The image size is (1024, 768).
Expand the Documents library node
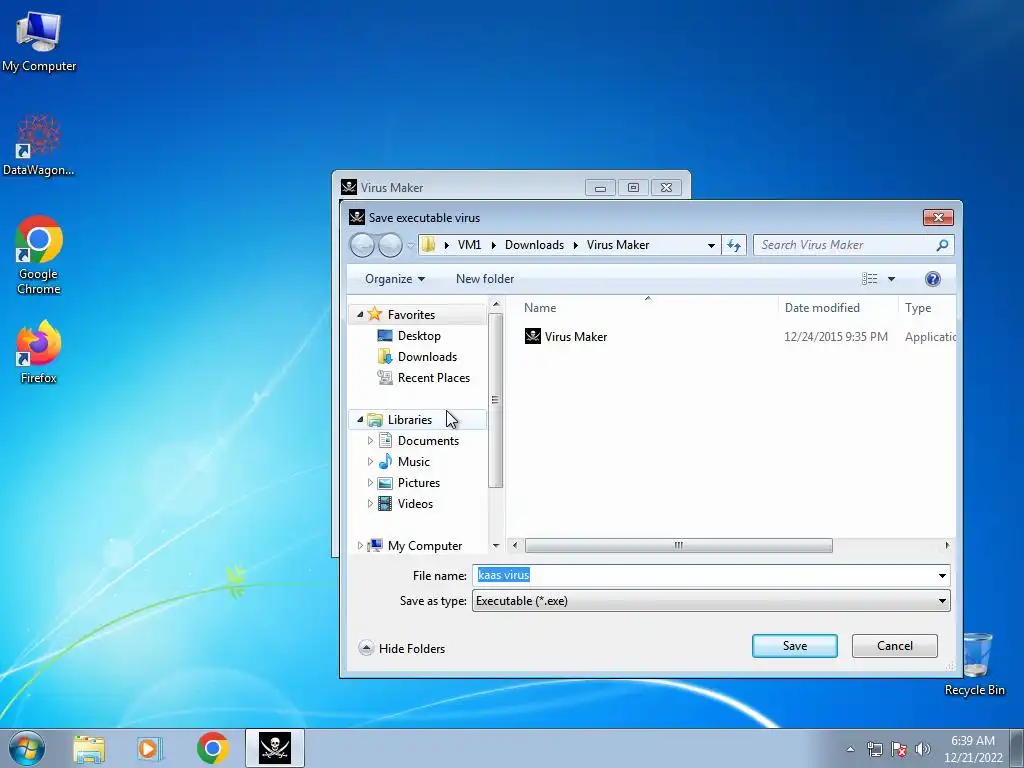(370, 441)
